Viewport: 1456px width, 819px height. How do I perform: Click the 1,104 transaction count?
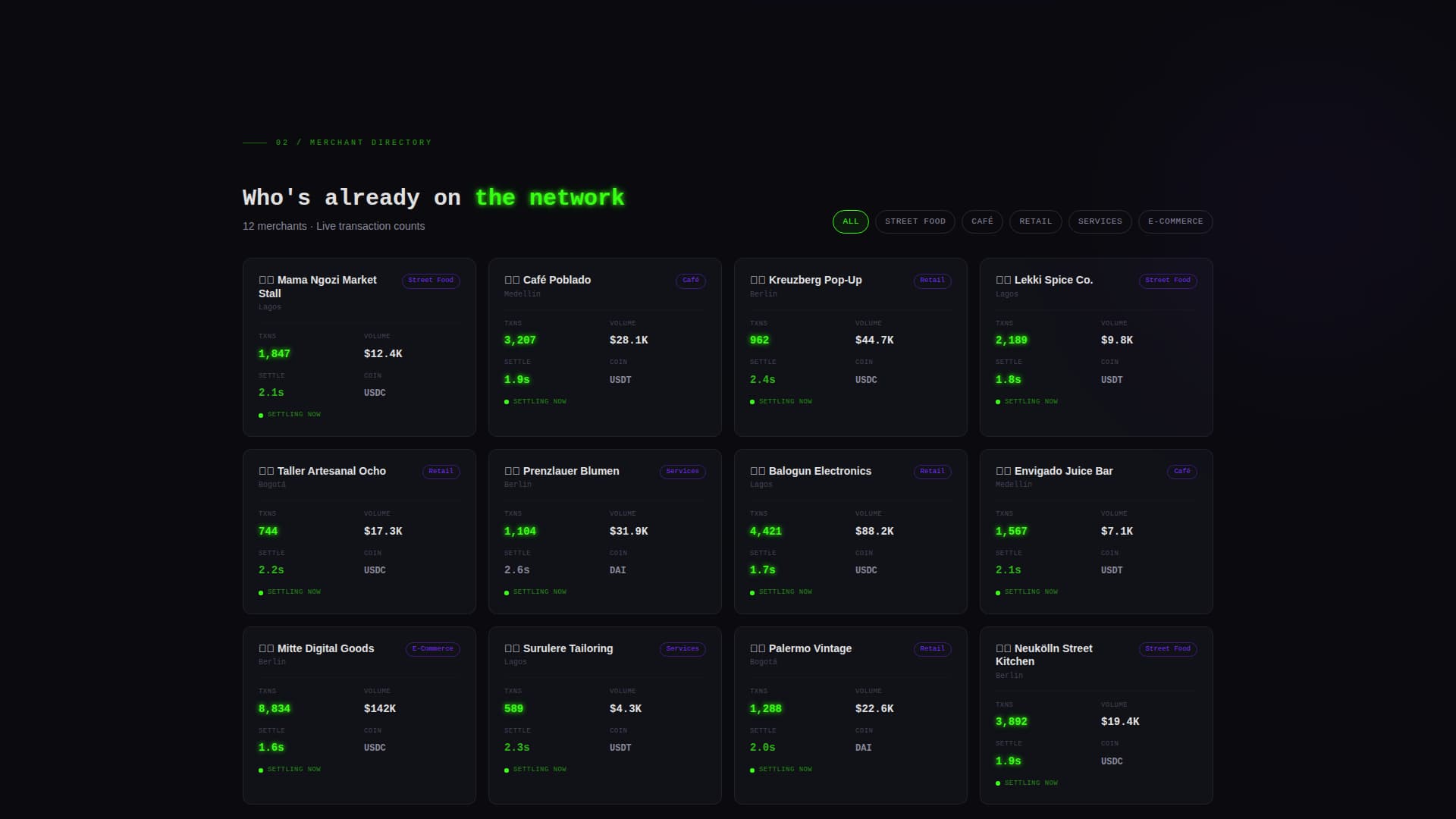520,532
